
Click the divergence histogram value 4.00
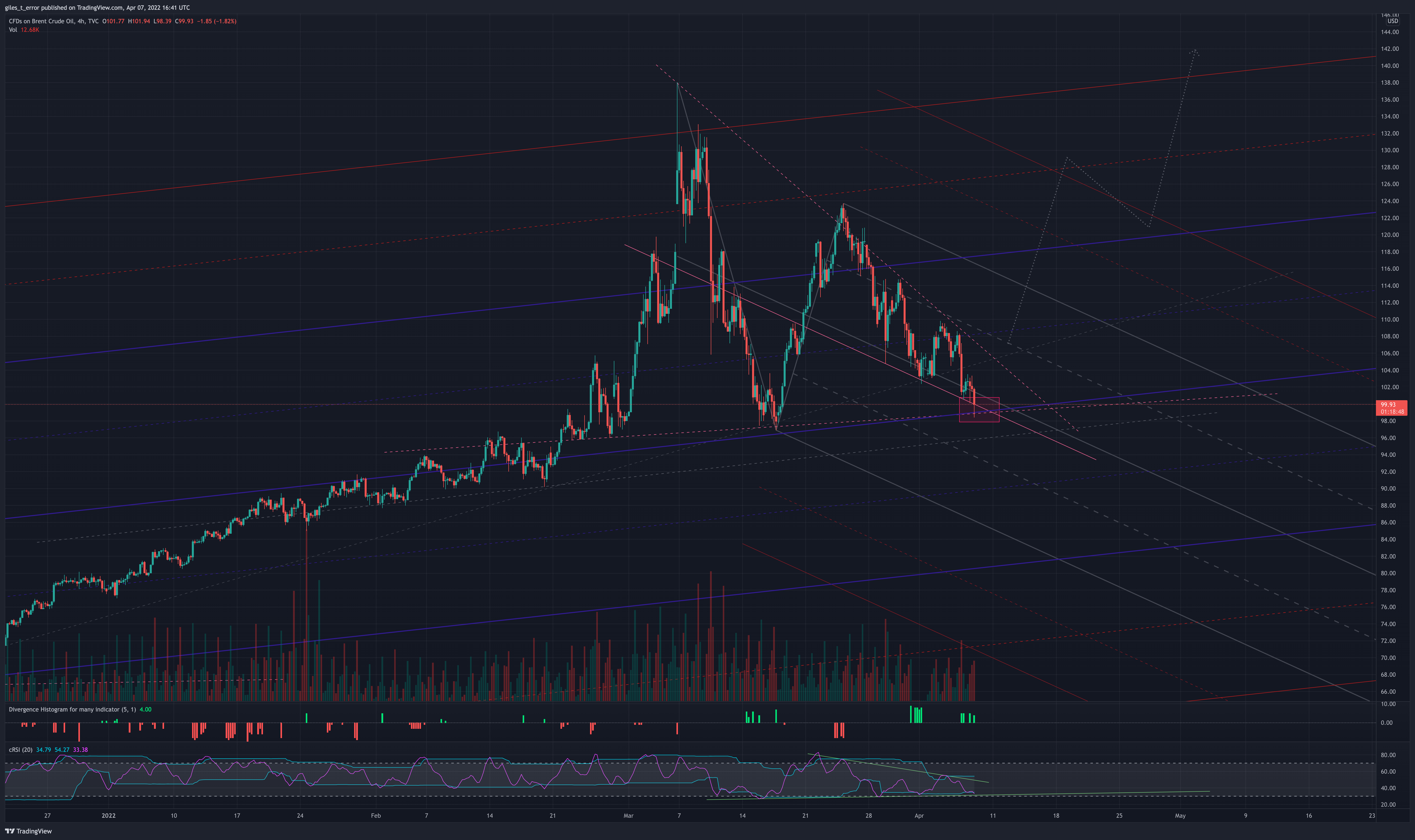[146, 709]
